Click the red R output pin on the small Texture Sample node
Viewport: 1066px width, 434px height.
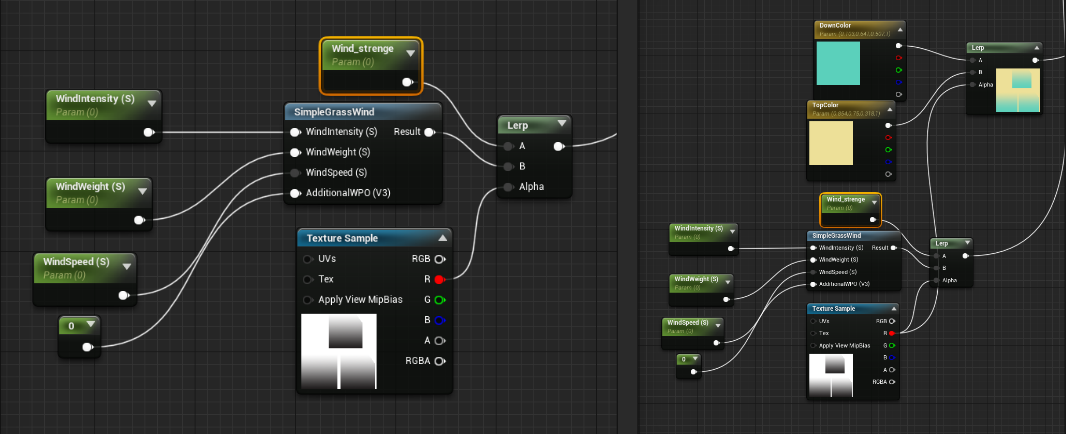tap(891, 333)
